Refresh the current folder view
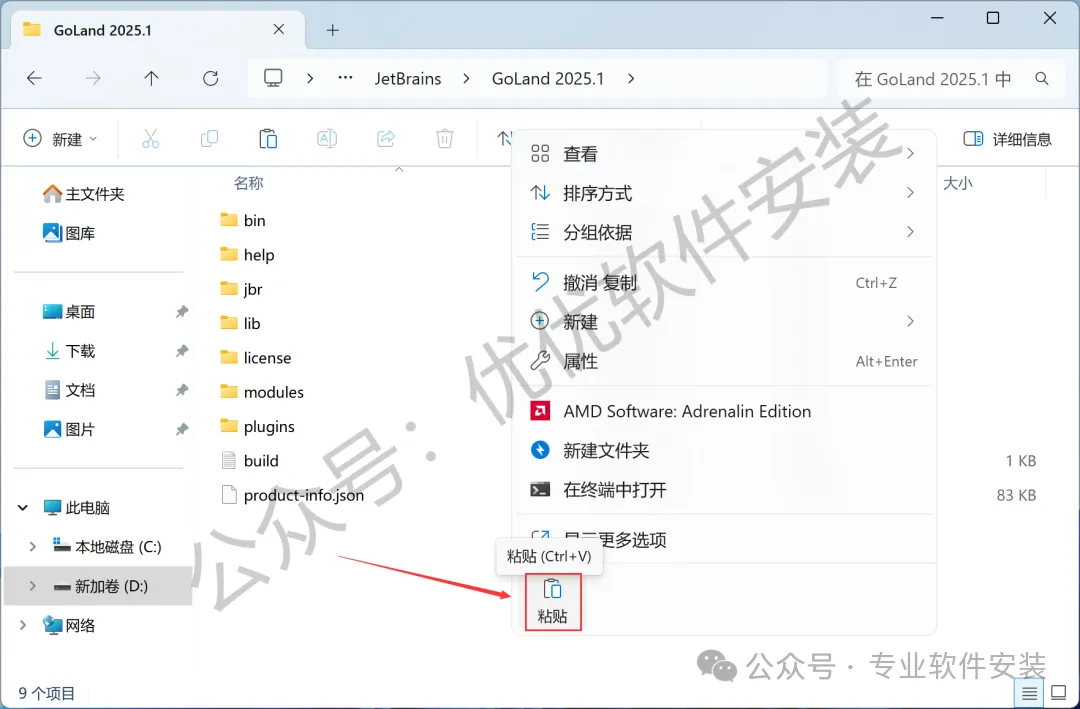Viewport: 1080px width, 709px height. point(211,79)
